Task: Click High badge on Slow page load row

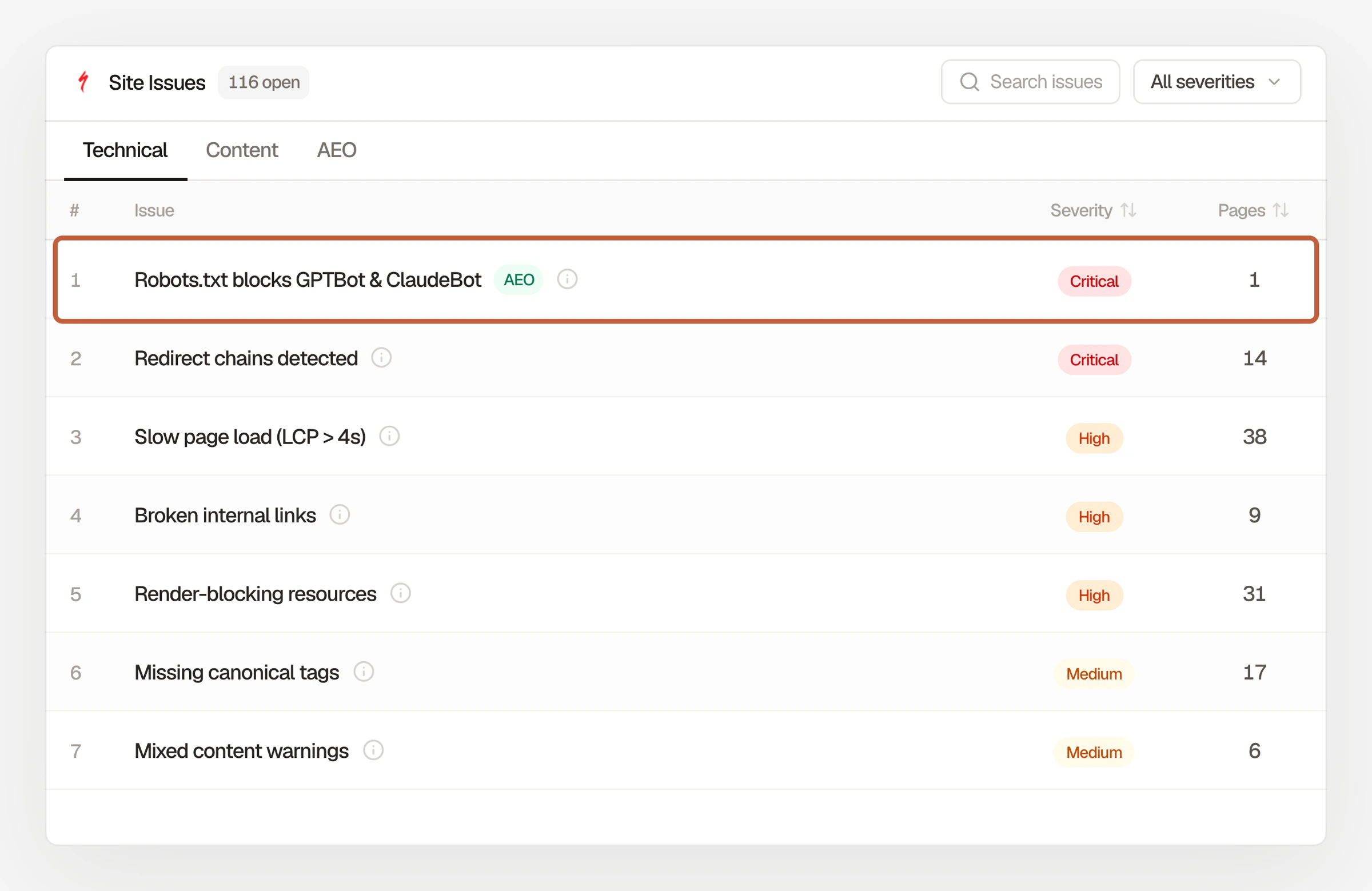Action: pos(1094,438)
